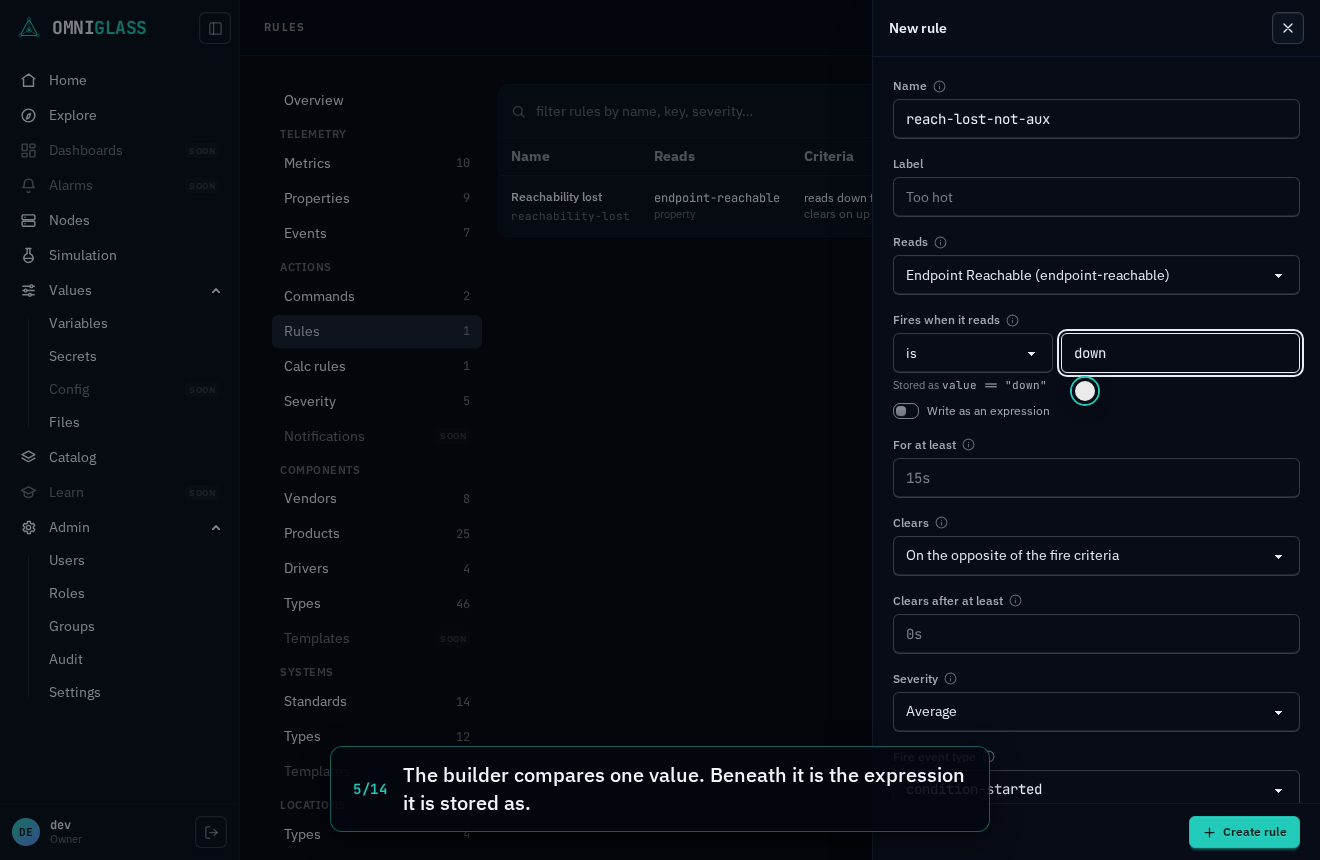Open Audit under Admin
Image resolution: width=1320 pixels, height=860 pixels.
(66, 659)
